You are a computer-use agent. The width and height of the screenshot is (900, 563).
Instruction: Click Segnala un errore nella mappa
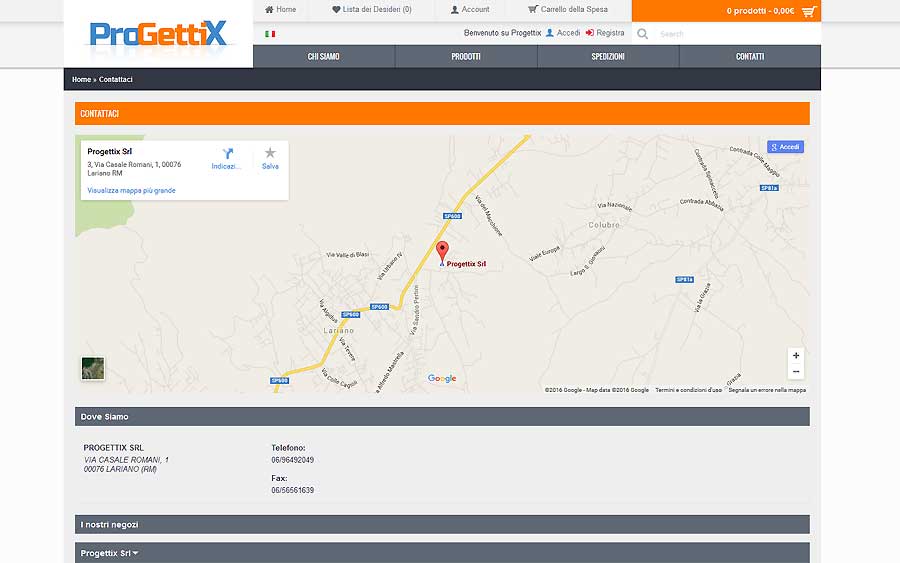(x=767, y=390)
